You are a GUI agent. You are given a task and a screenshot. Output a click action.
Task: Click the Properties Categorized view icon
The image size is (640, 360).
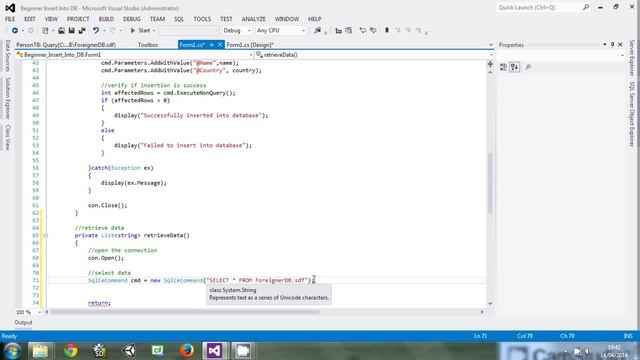coord(504,67)
